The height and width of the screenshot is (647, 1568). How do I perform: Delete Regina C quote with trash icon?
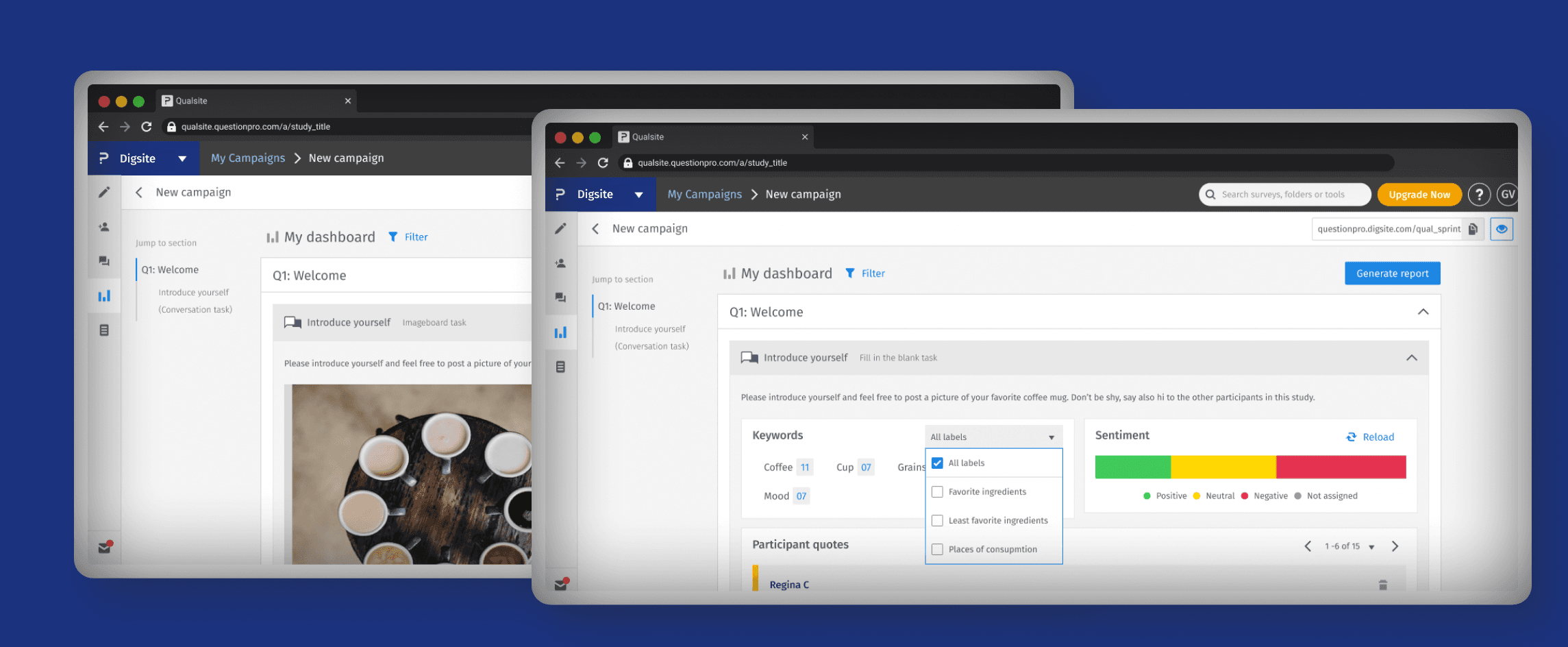click(1382, 585)
